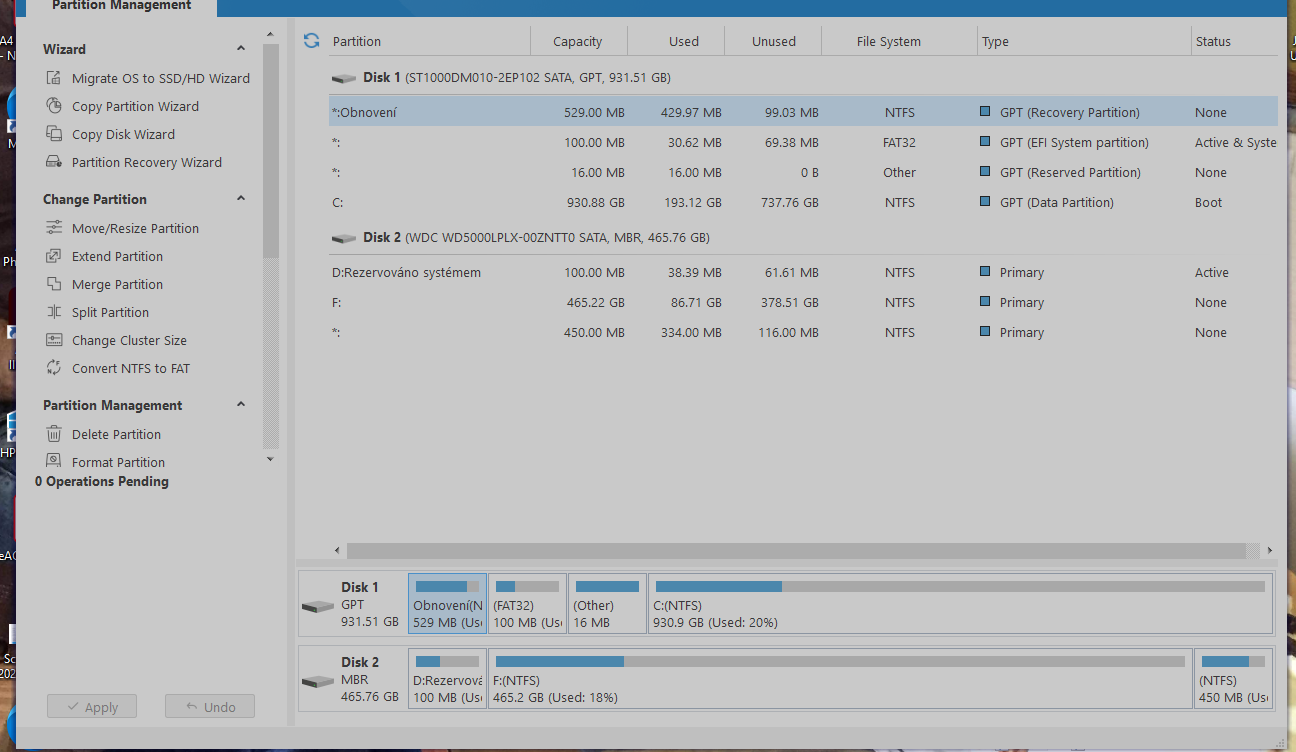Click the Migrate OS to SSD/HD Wizard icon

pyautogui.click(x=54, y=78)
